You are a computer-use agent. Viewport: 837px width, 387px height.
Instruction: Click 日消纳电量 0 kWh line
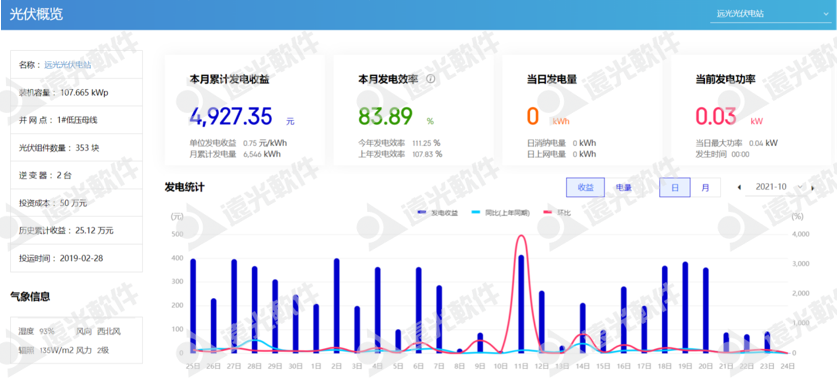[x=562, y=143]
